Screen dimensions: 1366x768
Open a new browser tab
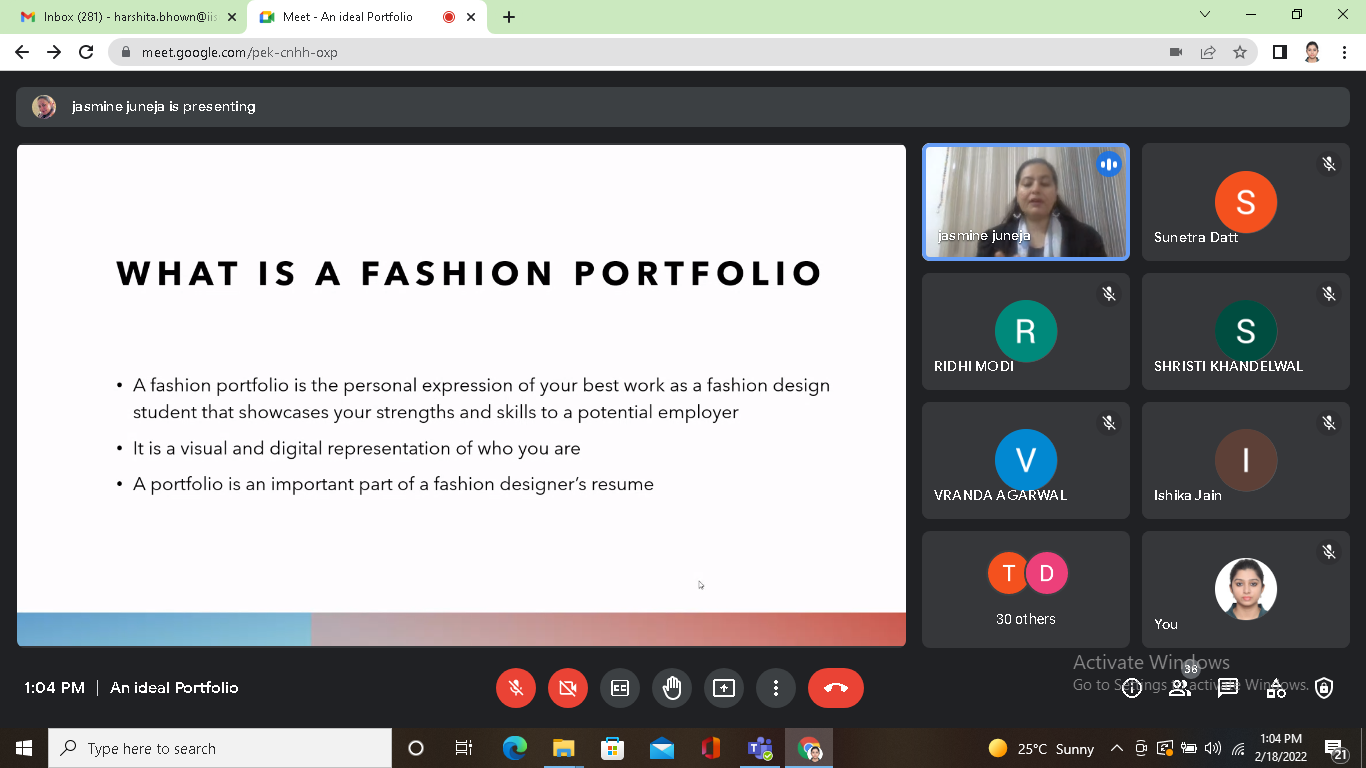(x=509, y=17)
